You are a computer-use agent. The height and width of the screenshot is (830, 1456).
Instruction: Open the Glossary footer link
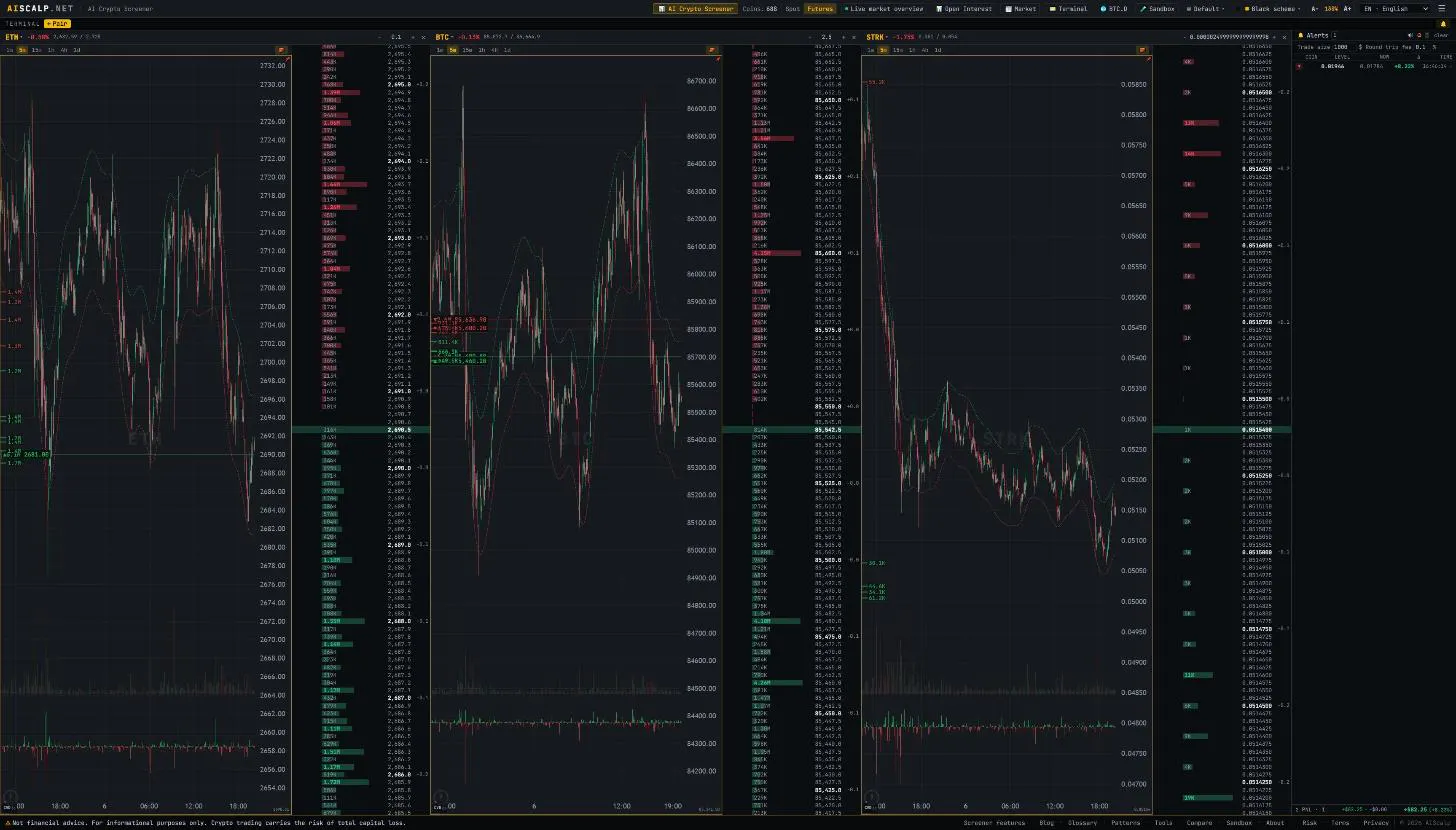pyautogui.click(x=1082, y=823)
